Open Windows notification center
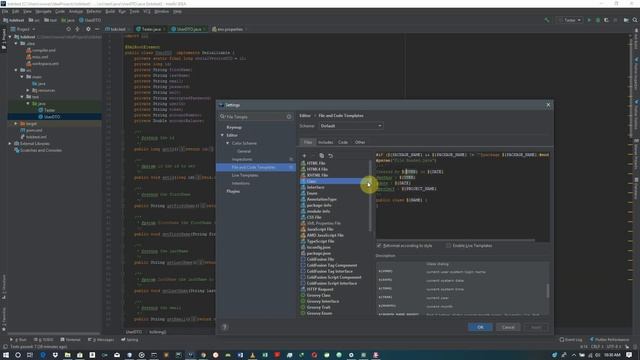The width and height of the screenshot is (640, 360). tap(630, 355)
